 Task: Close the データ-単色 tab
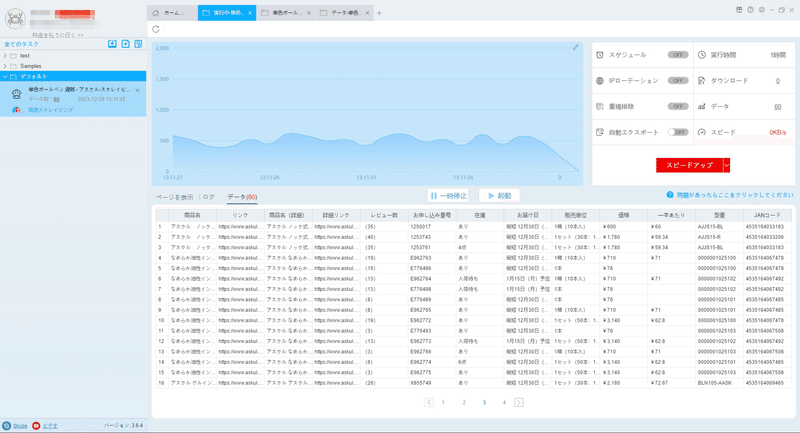coord(367,13)
